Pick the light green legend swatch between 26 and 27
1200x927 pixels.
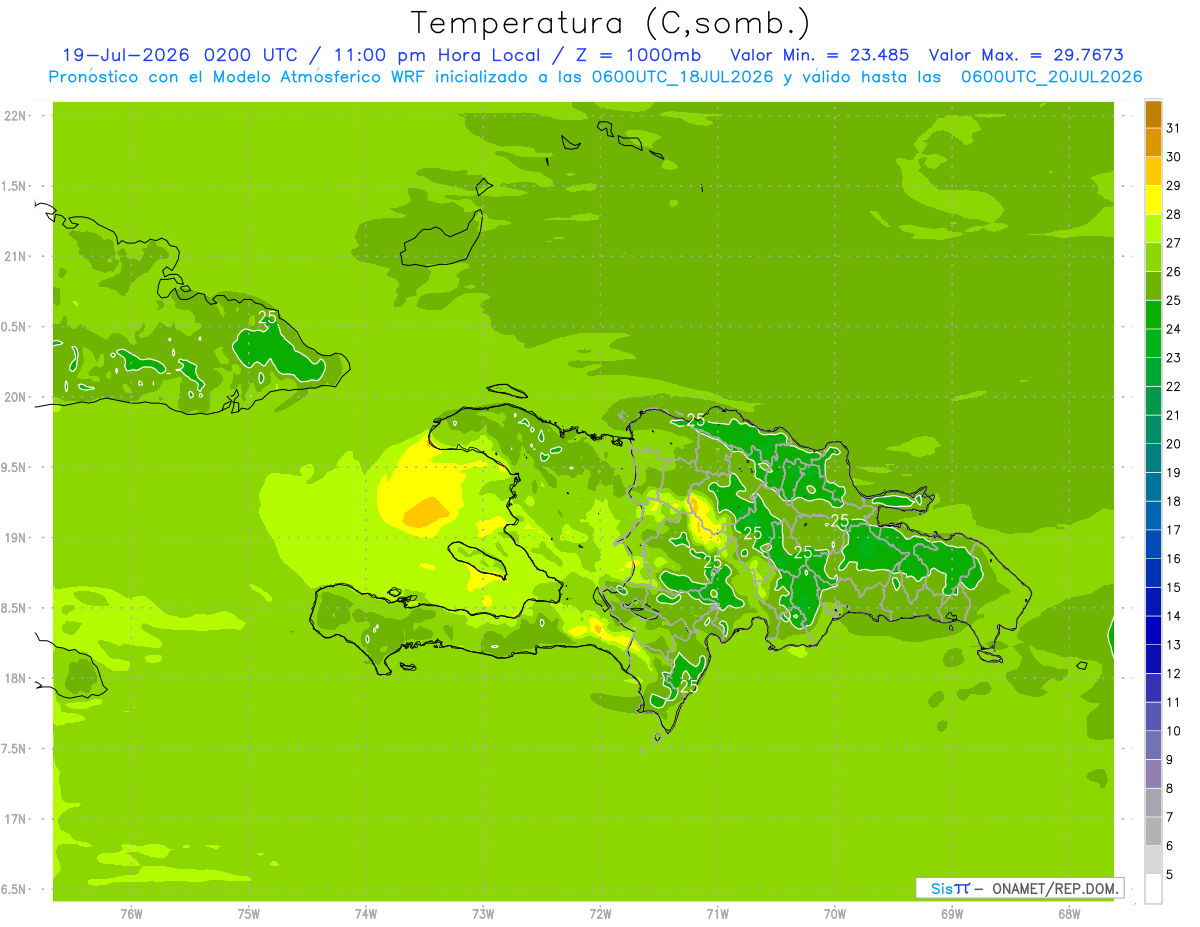click(x=1153, y=258)
